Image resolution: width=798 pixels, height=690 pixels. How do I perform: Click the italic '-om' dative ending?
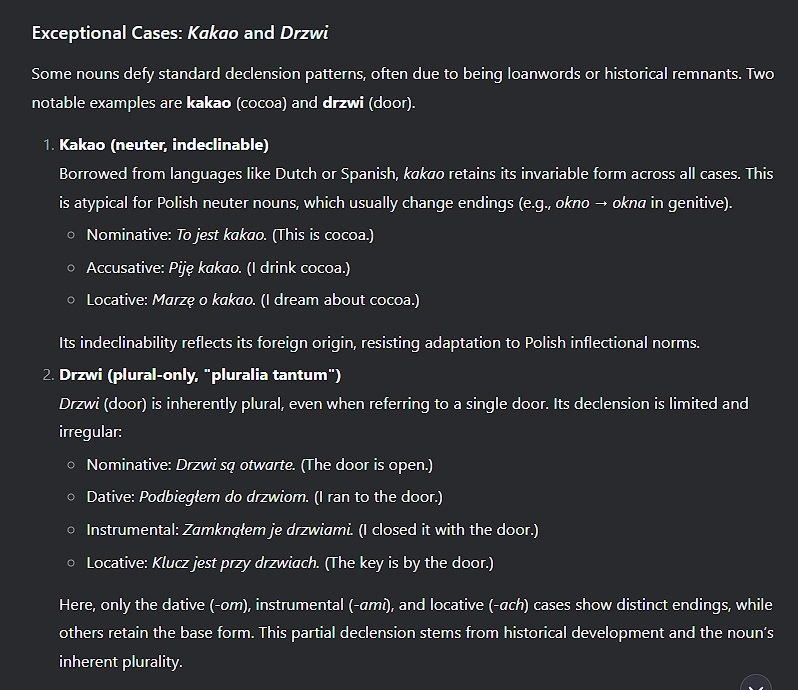pyautogui.click(x=229, y=605)
